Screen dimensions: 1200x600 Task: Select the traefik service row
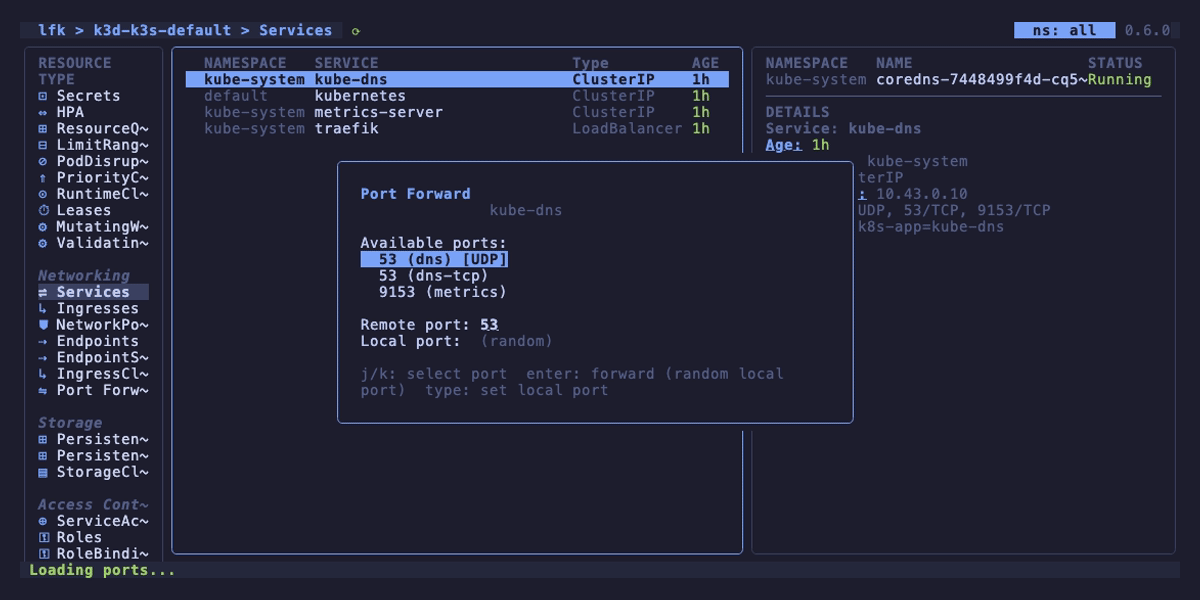coord(457,128)
